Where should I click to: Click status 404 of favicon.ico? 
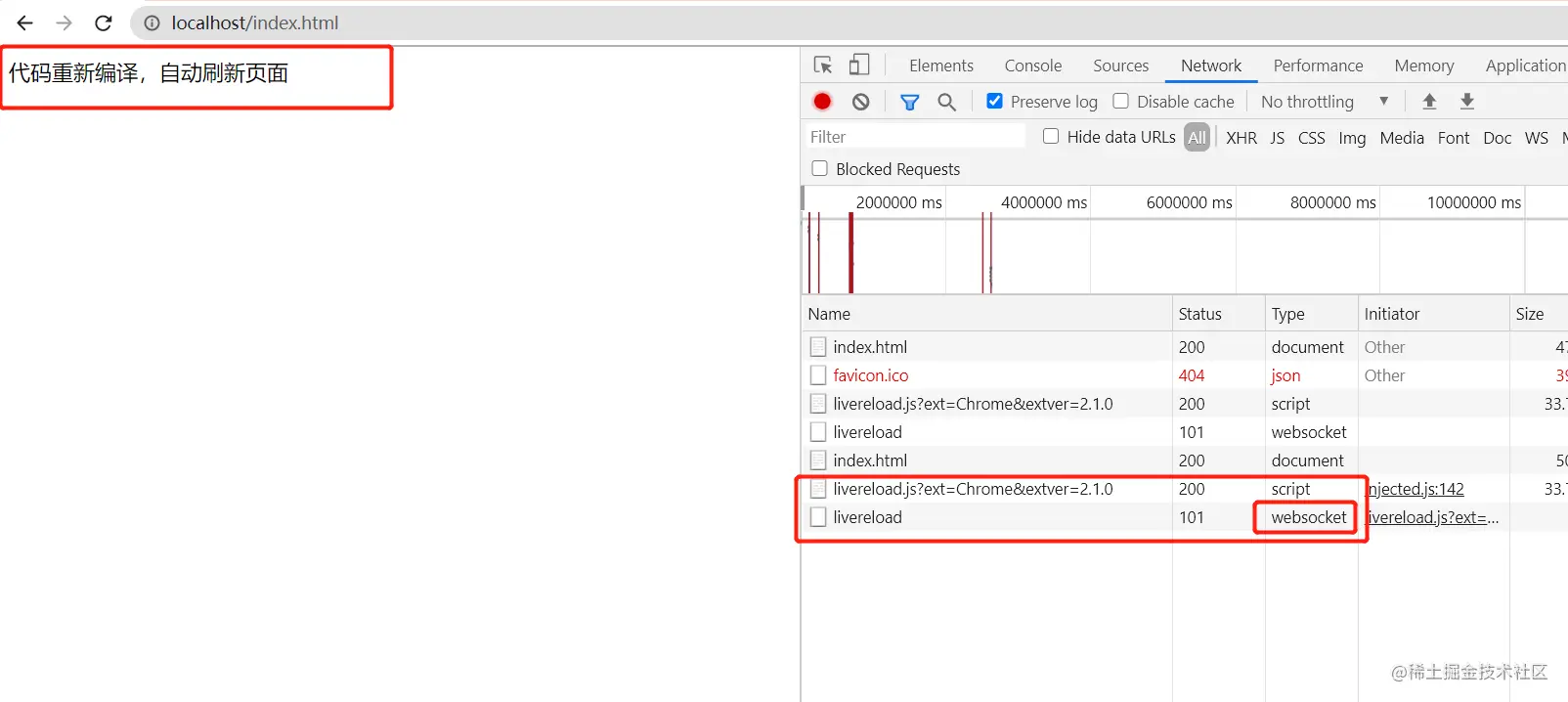point(1191,374)
